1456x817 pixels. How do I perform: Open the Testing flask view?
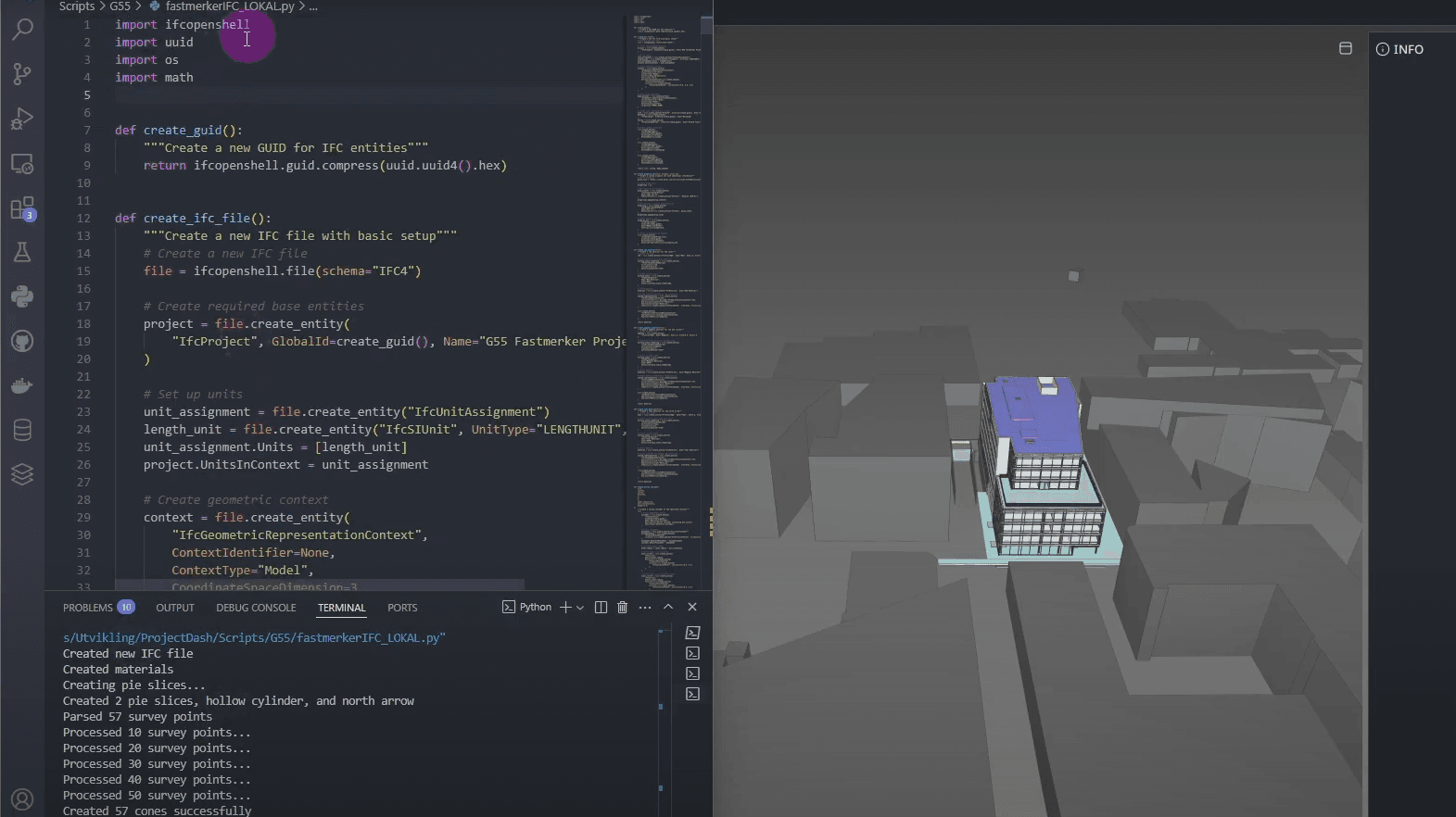pos(22,252)
